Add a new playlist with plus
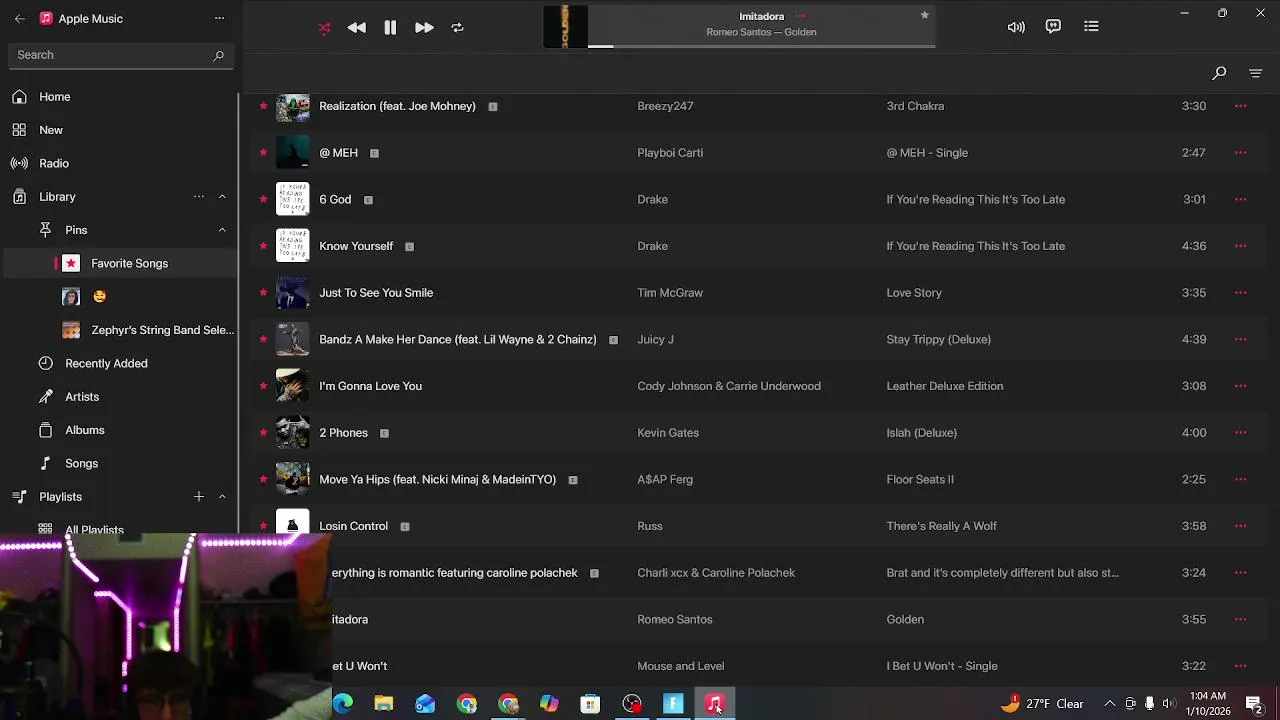Image resolution: width=1280 pixels, height=720 pixels. click(x=198, y=496)
